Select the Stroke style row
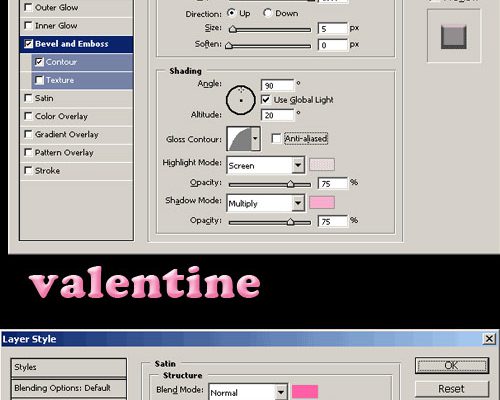The height and width of the screenshot is (400, 500). pos(76,171)
